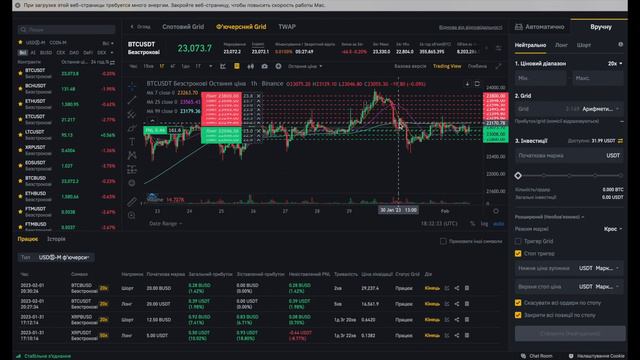Image resolution: width=640 pixels, height=360 pixels.
Task: Close the energy warning banner
Action: coord(18,5)
